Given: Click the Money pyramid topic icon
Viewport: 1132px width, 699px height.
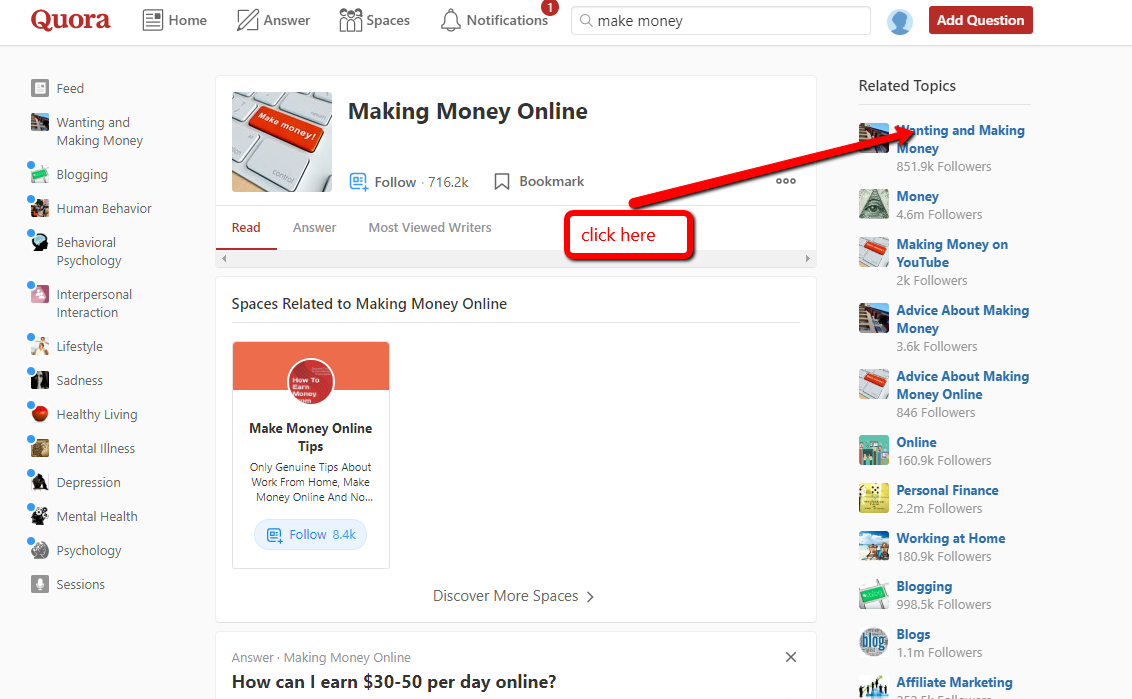Looking at the screenshot, I should pos(874,204).
